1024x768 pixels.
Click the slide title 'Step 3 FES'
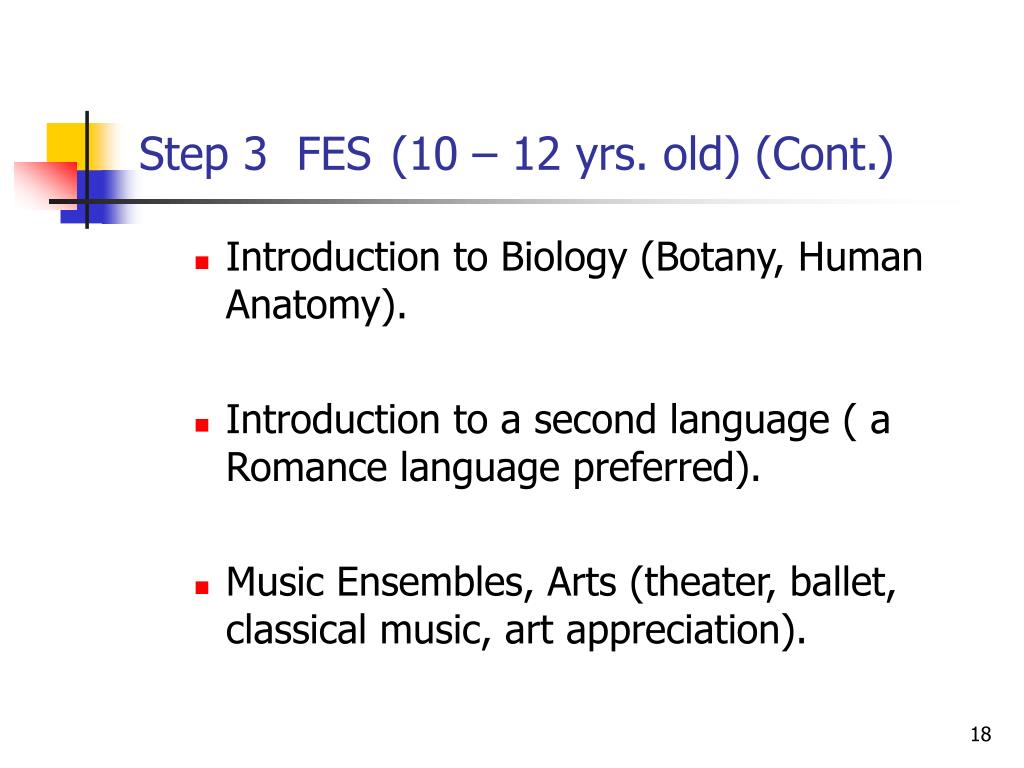[x=255, y=155]
